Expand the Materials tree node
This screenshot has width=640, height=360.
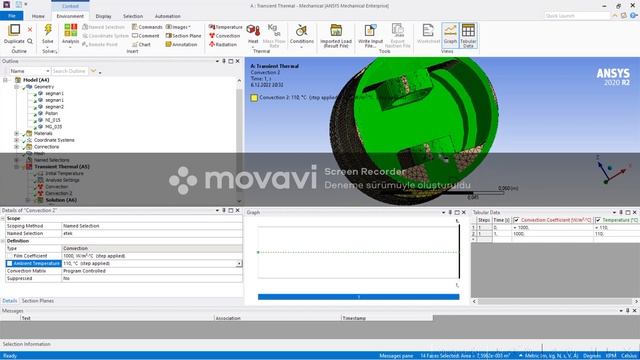click(x=16, y=133)
